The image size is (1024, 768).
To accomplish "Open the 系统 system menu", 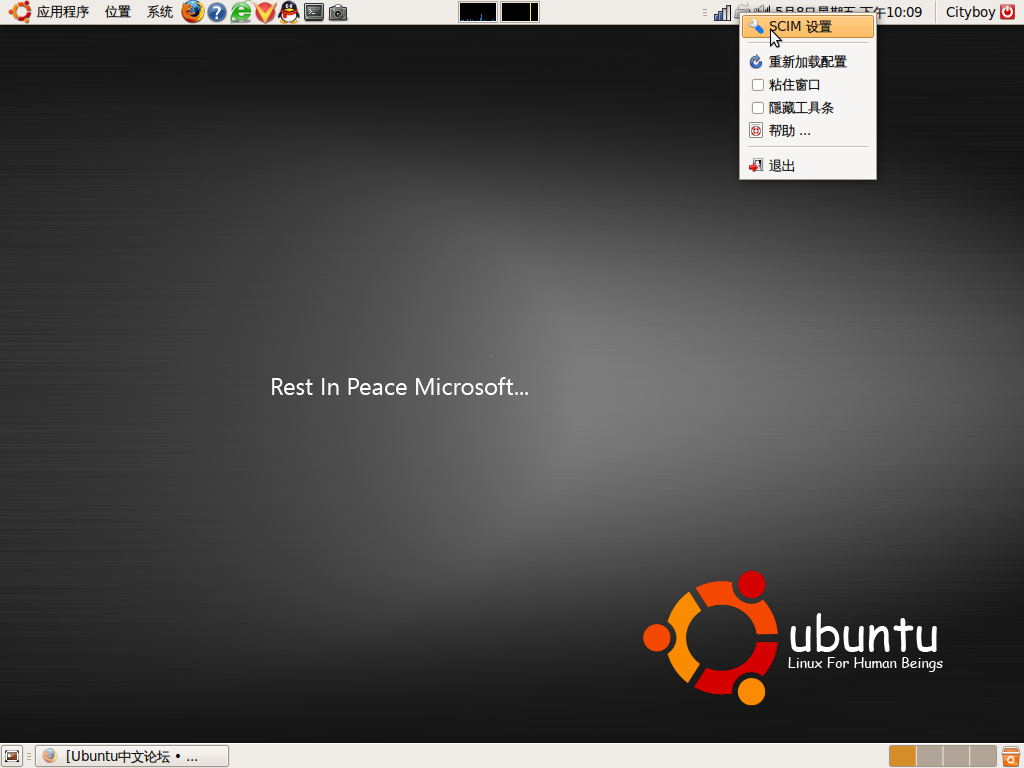I will pos(159,12).
